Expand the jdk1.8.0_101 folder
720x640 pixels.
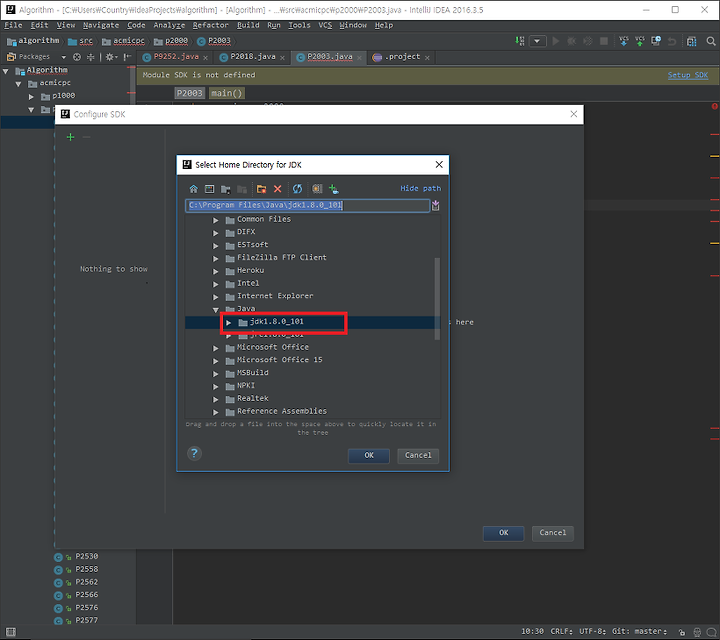(x=228, y=323)
